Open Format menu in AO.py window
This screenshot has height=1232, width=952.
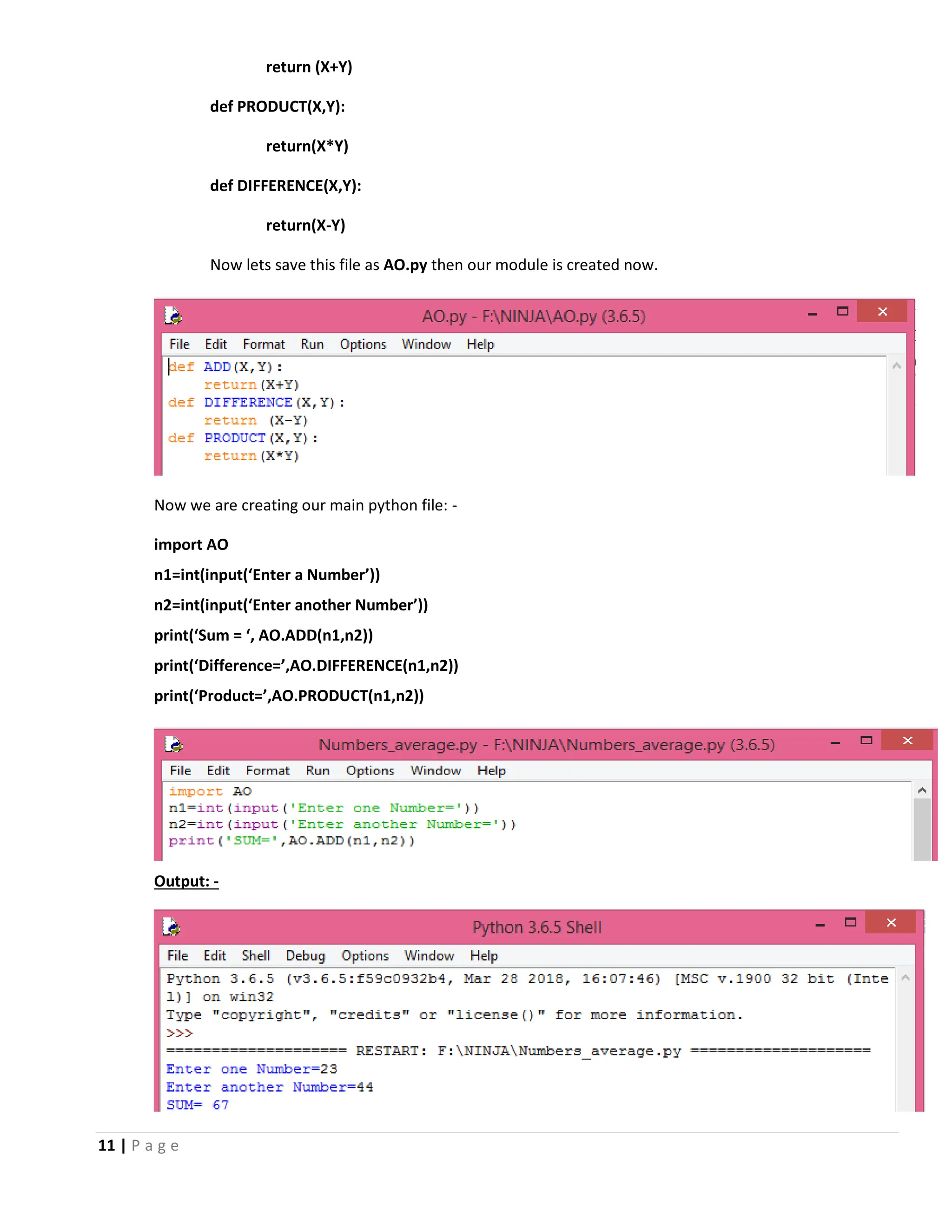264,344
